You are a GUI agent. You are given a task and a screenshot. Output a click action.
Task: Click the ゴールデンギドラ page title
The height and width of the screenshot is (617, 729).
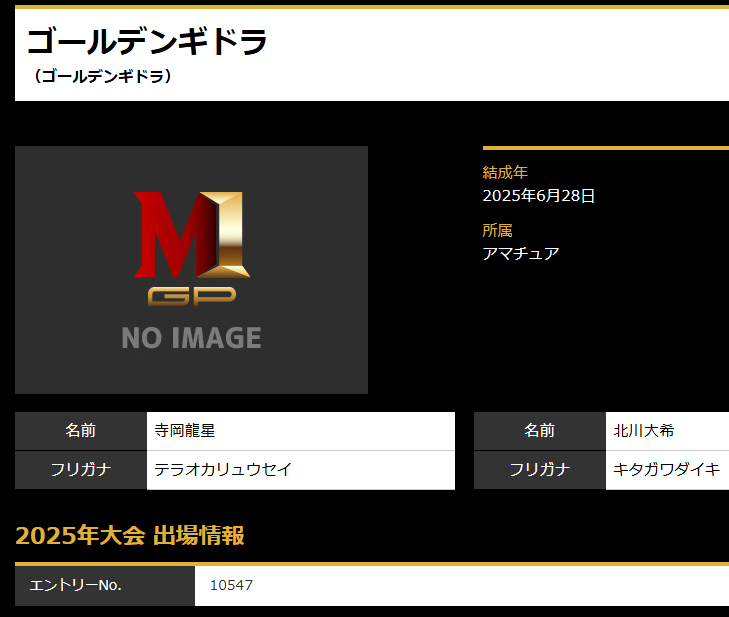(147, 41)
